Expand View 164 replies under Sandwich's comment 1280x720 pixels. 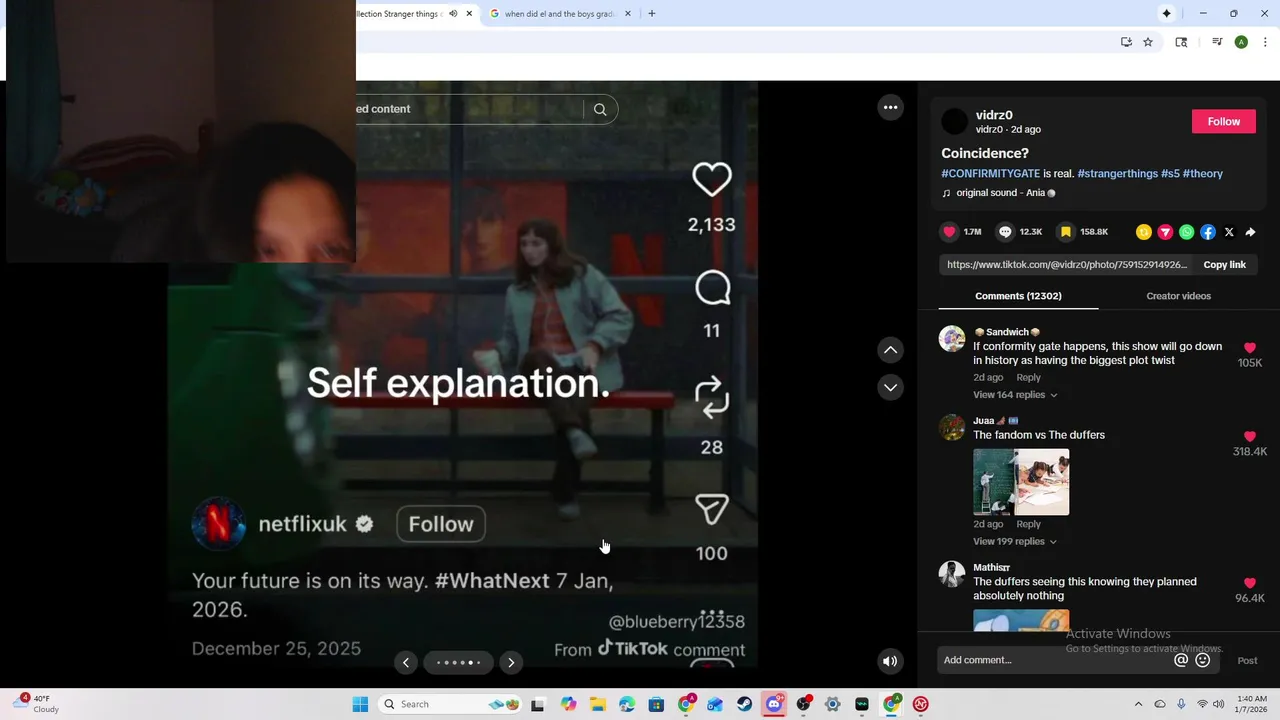1015,395
